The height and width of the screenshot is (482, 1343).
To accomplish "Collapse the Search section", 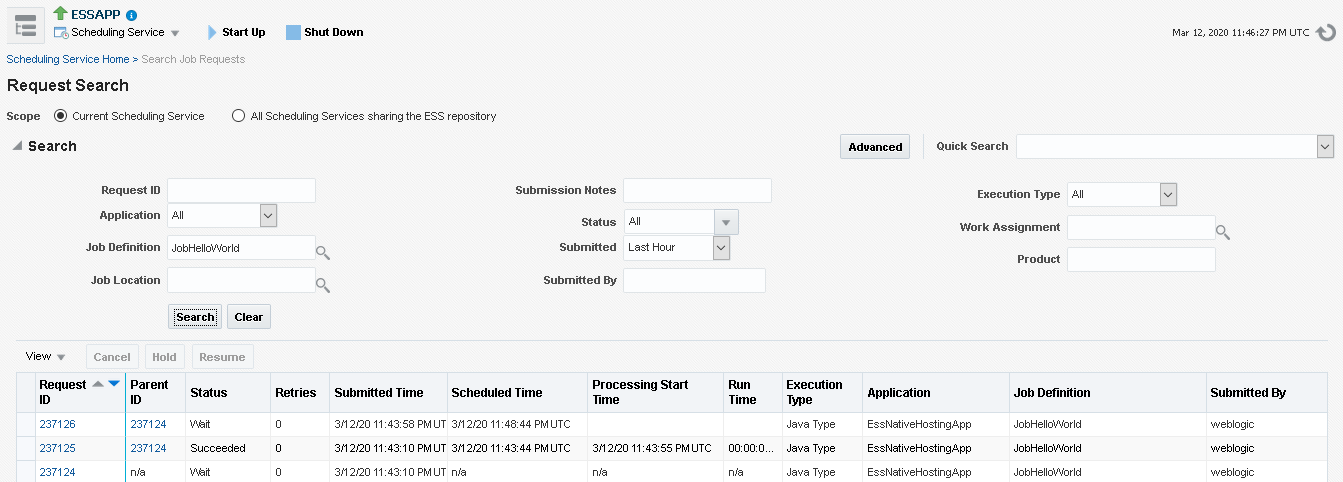I will (x=17, y=146).
